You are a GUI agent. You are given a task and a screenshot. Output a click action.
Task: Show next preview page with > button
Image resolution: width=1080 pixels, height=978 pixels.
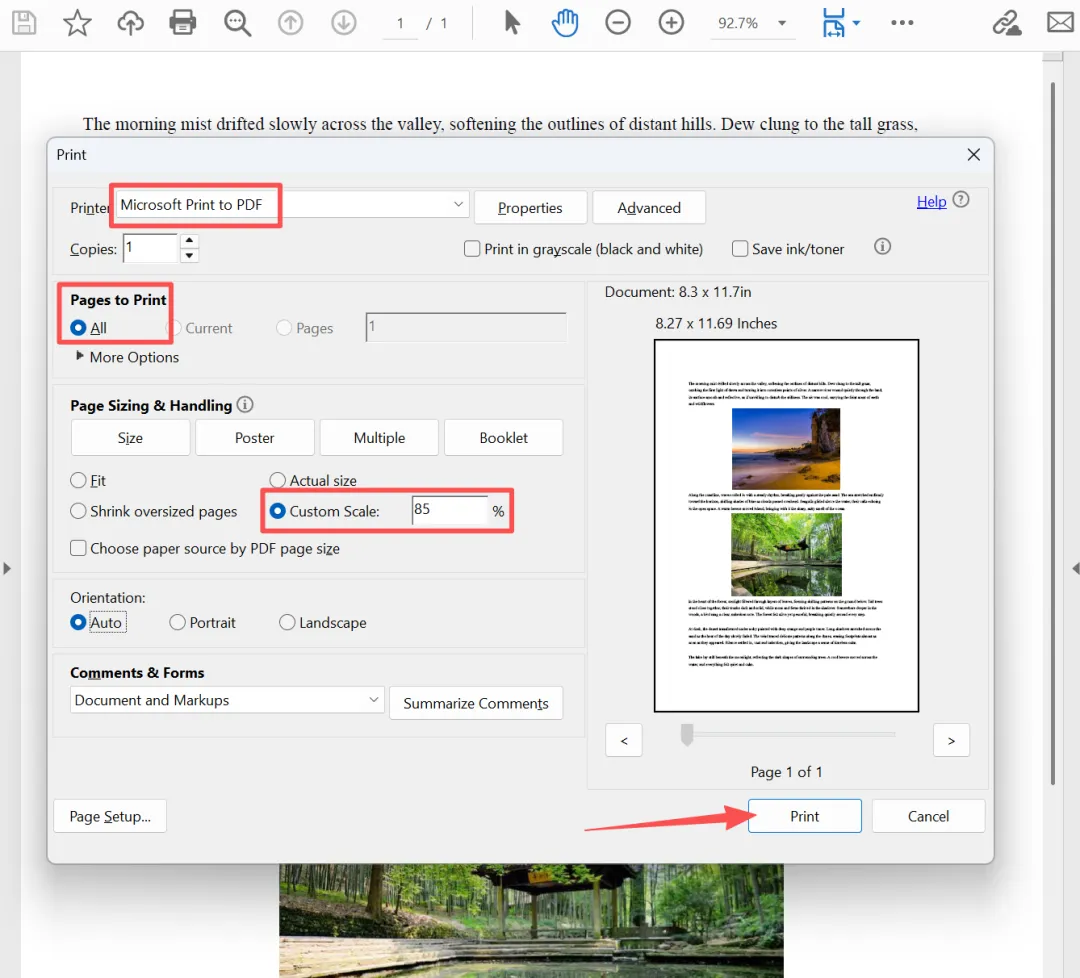pos(951,740)
